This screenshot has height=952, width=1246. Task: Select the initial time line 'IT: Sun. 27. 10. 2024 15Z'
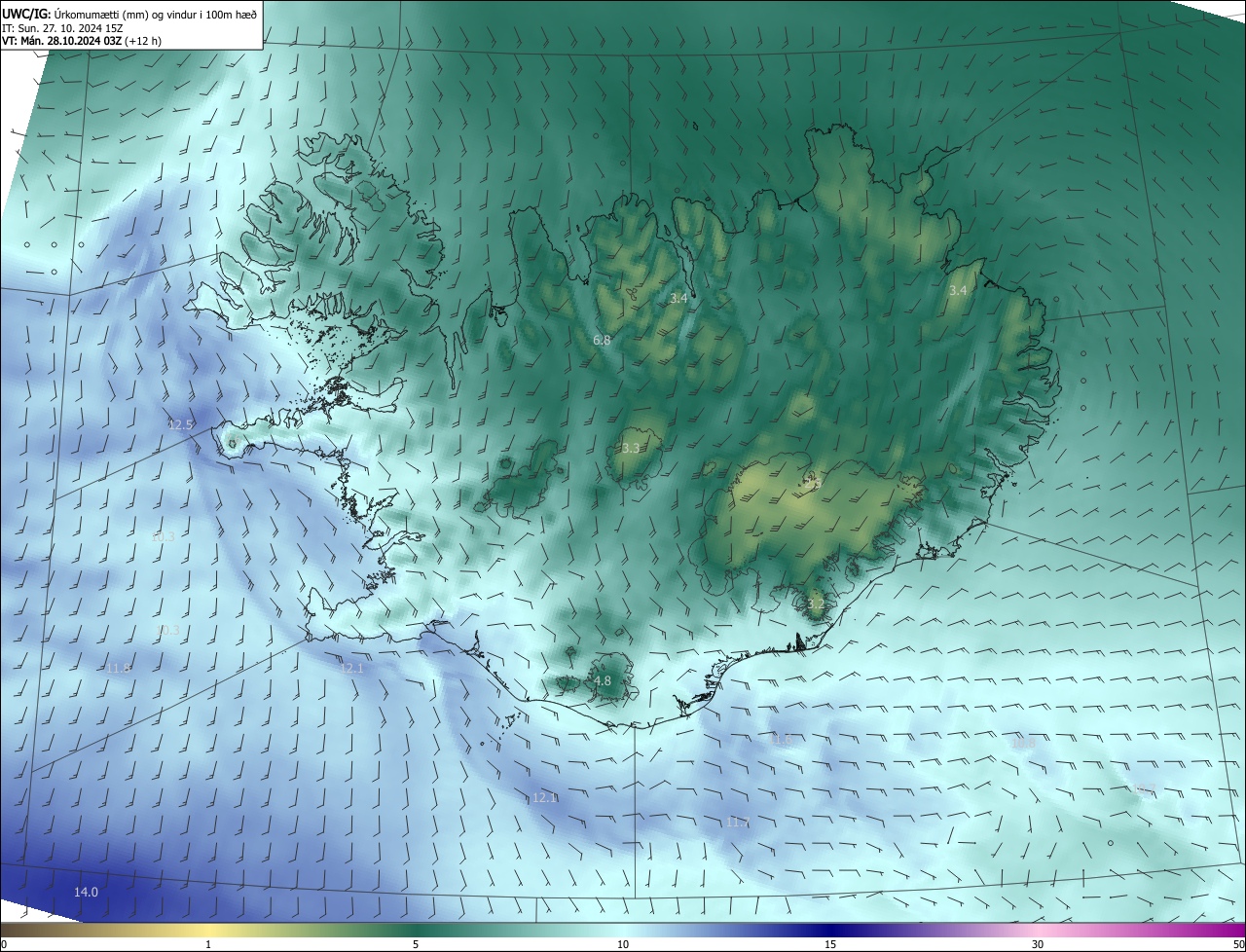point(61,27)
